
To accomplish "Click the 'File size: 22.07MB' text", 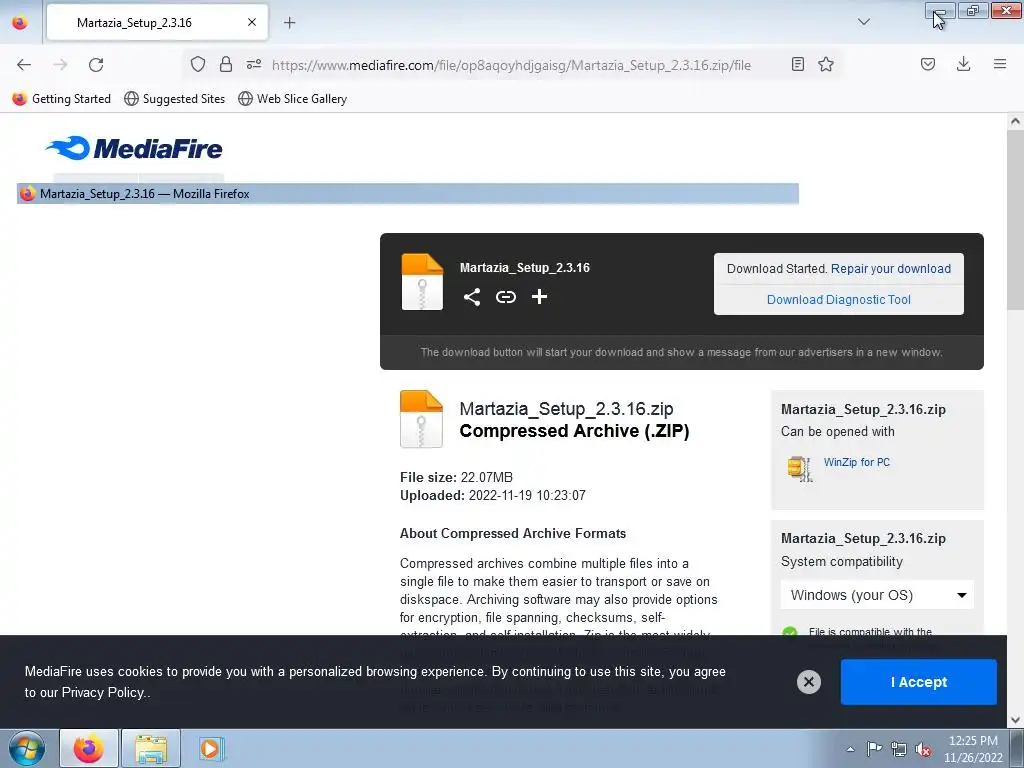I will (x=456, y=477).
